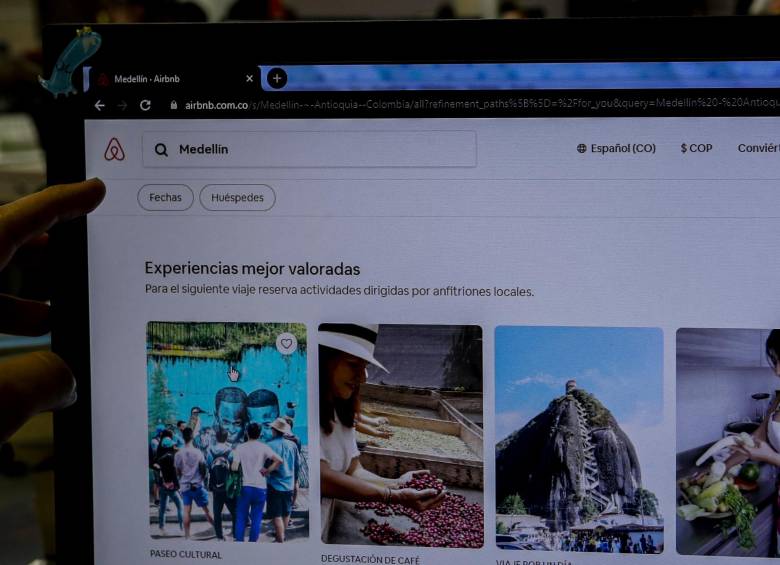Reload the page with refresh icon
Image resolution: width=780 pixels, height=565 pixels.
(x=145, y=105)
